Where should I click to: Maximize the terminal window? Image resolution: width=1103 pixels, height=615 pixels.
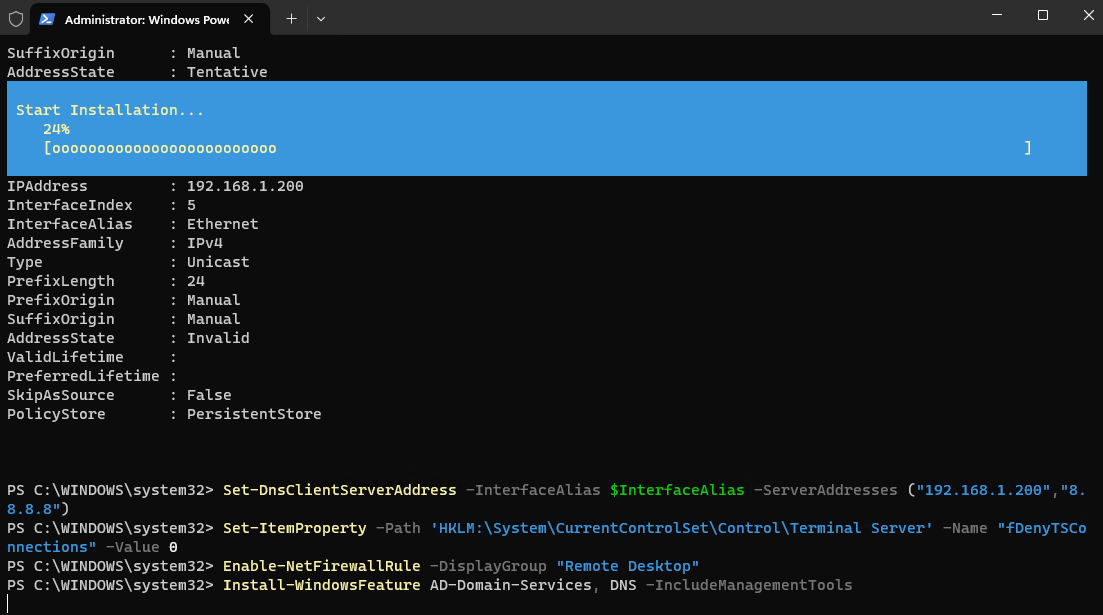[1042, 15]
